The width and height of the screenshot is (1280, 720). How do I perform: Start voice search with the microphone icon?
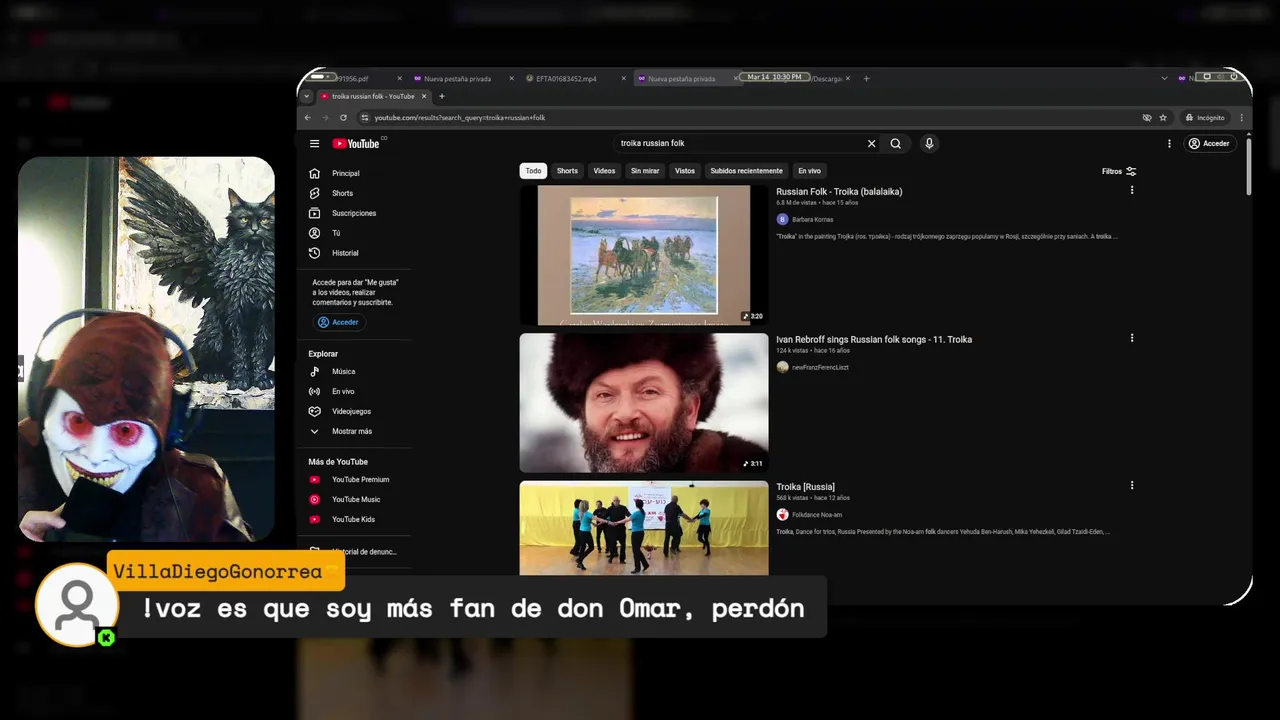[929, 143]
